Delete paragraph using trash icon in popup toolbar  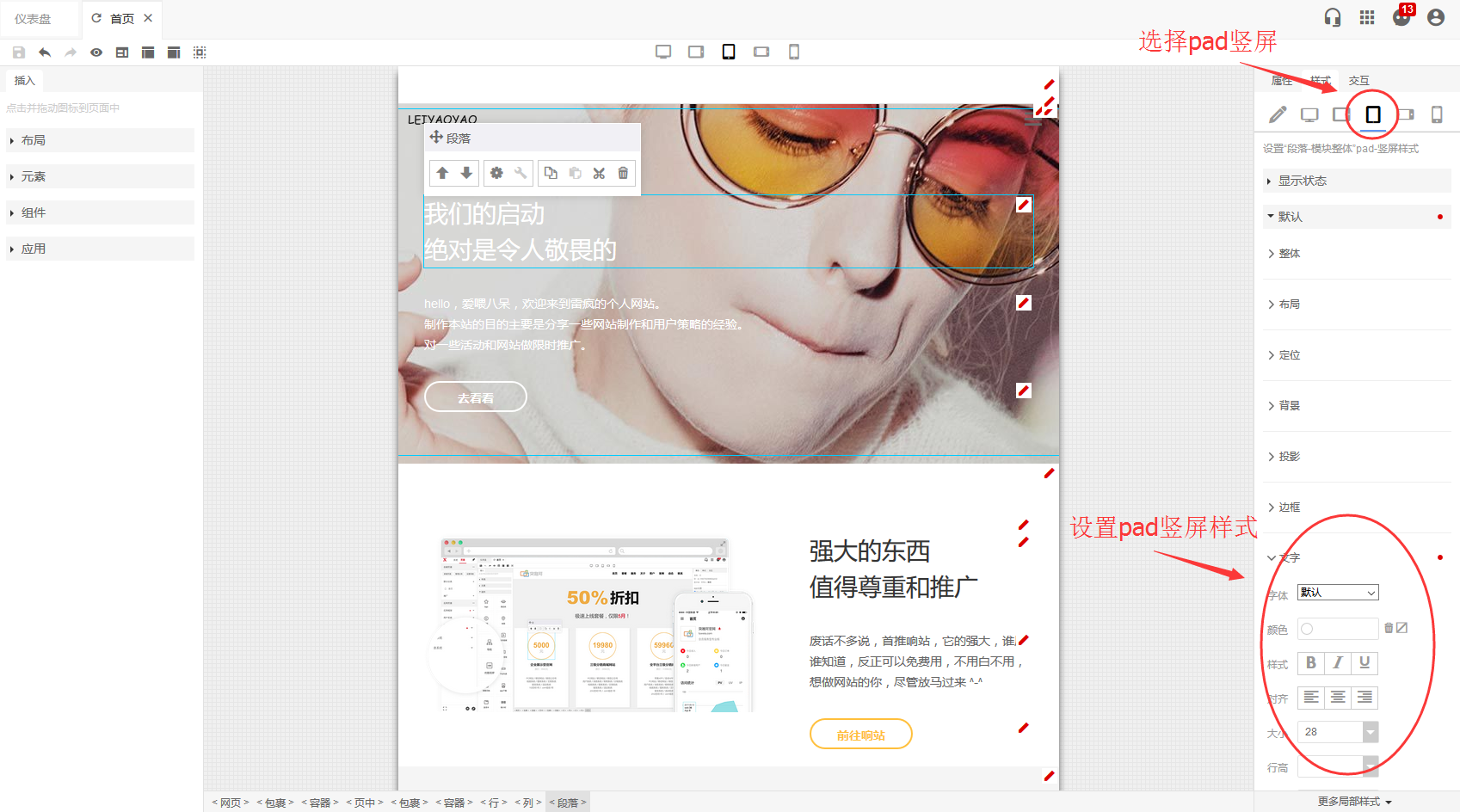pos(623,173)
